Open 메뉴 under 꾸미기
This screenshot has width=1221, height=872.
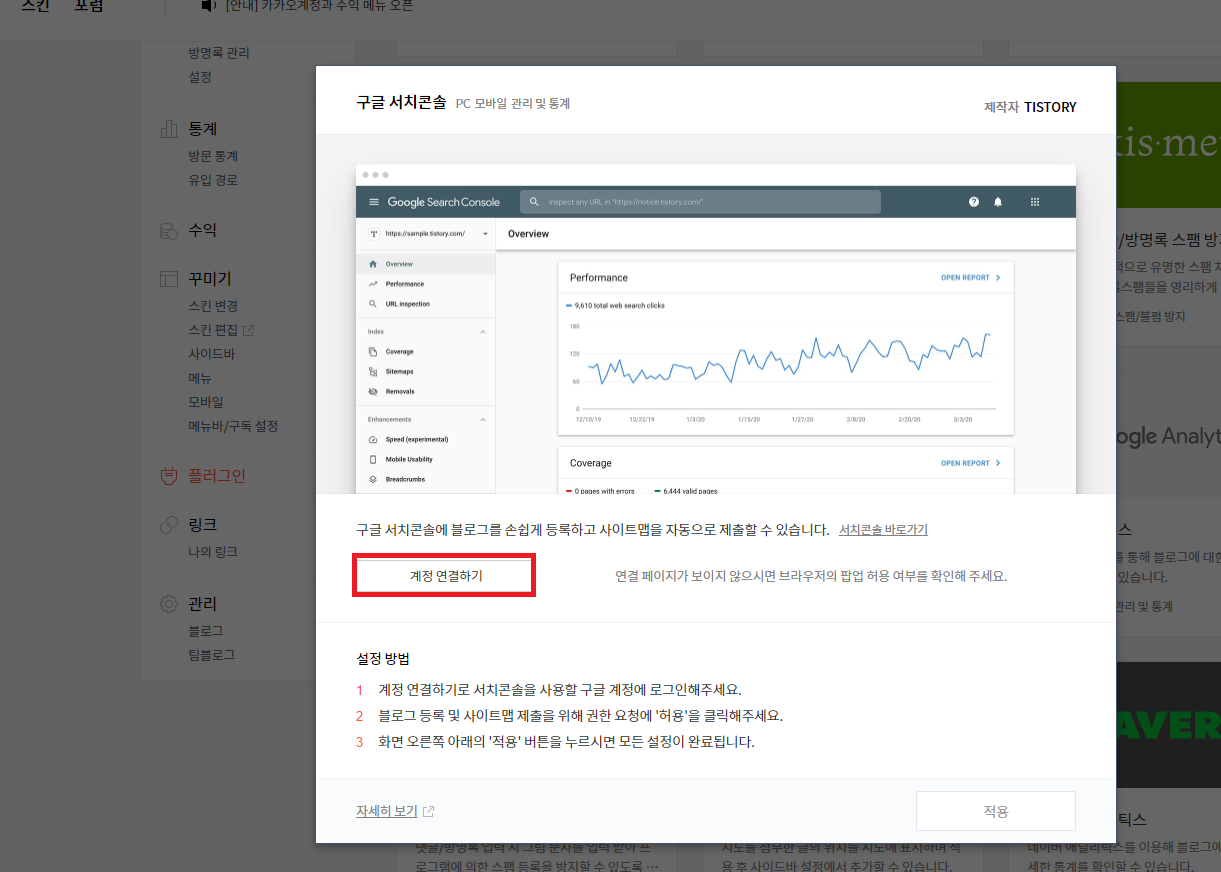[200, 378]
